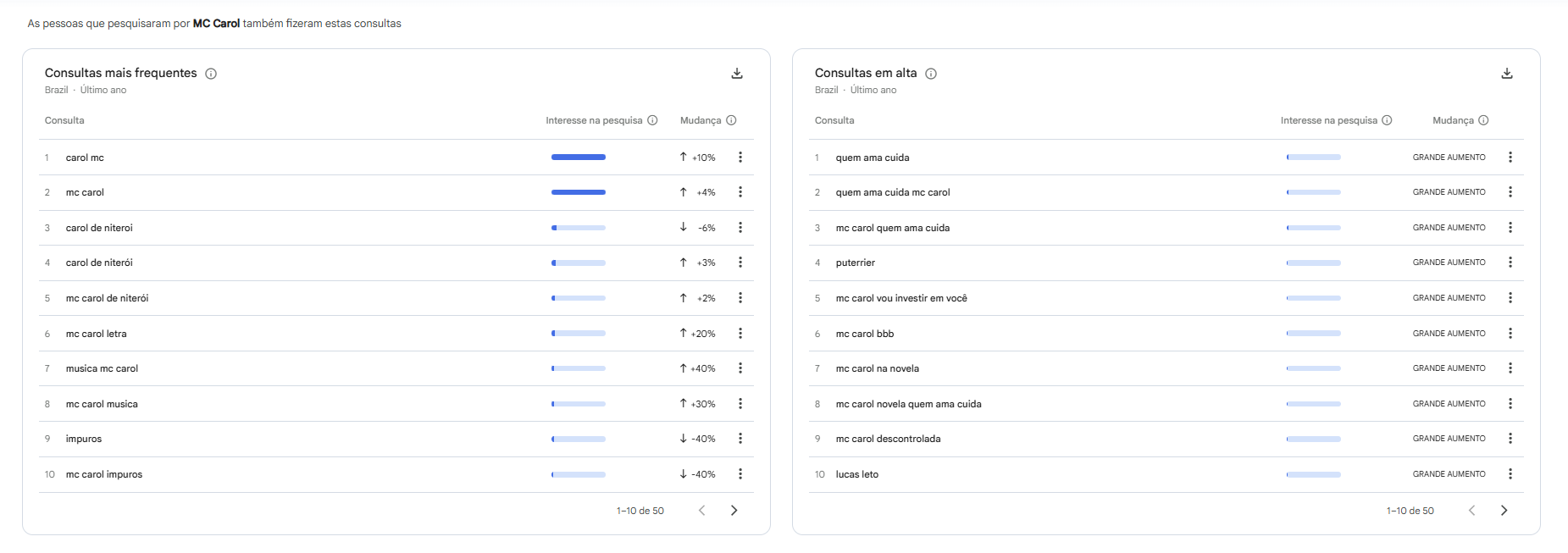Viewport: 1568px width, 553px height.
Task: Open the lucas leto query
Action: [857, 474]
